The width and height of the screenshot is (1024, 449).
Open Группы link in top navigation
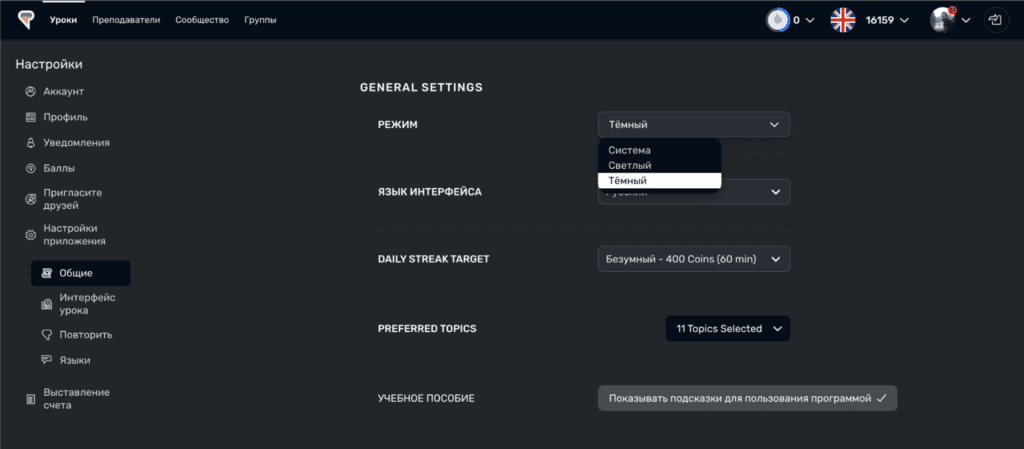(x=260, y=20)
